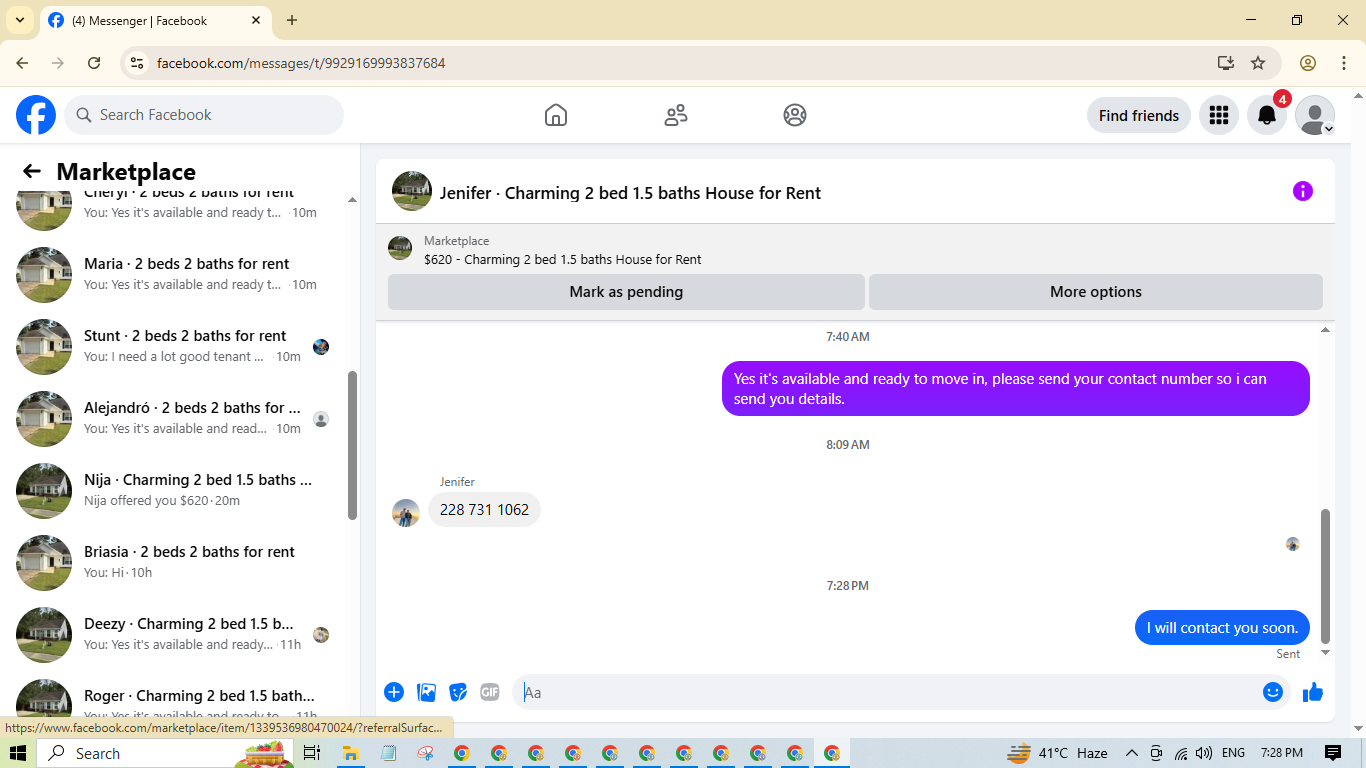Image resolution: width=1366 pixels, height=768 pixels.
Task: Go back using the Marketplace arrow
Action: pyautogui.click(x=32, y=171)
